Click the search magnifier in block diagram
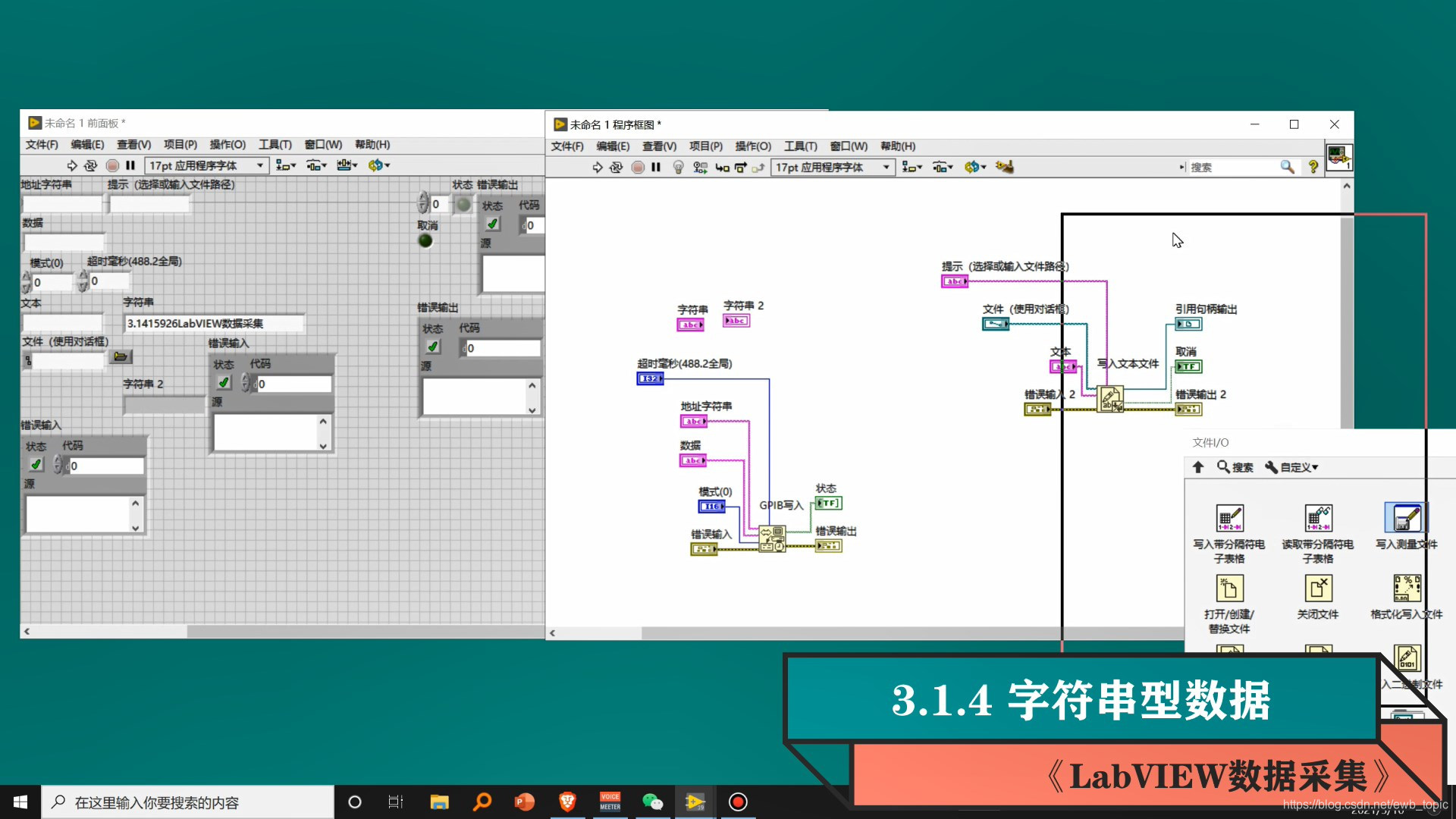Image resolution: width=1456 pixels, height=819 pixels. pyautogui.click(x=1287, y=167)
